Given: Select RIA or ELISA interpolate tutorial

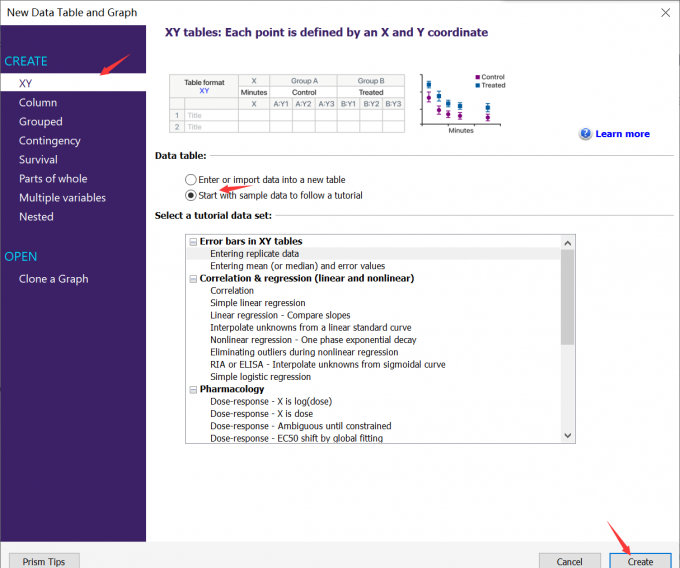Looking at the screenshot, I should coord(328,364).
